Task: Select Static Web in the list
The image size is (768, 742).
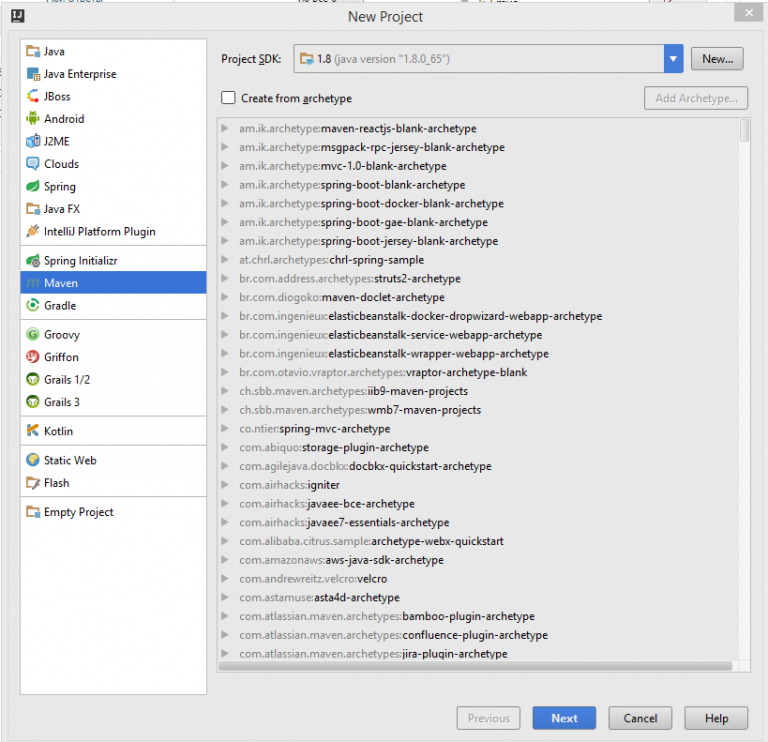Action: [x=70, y=460]
